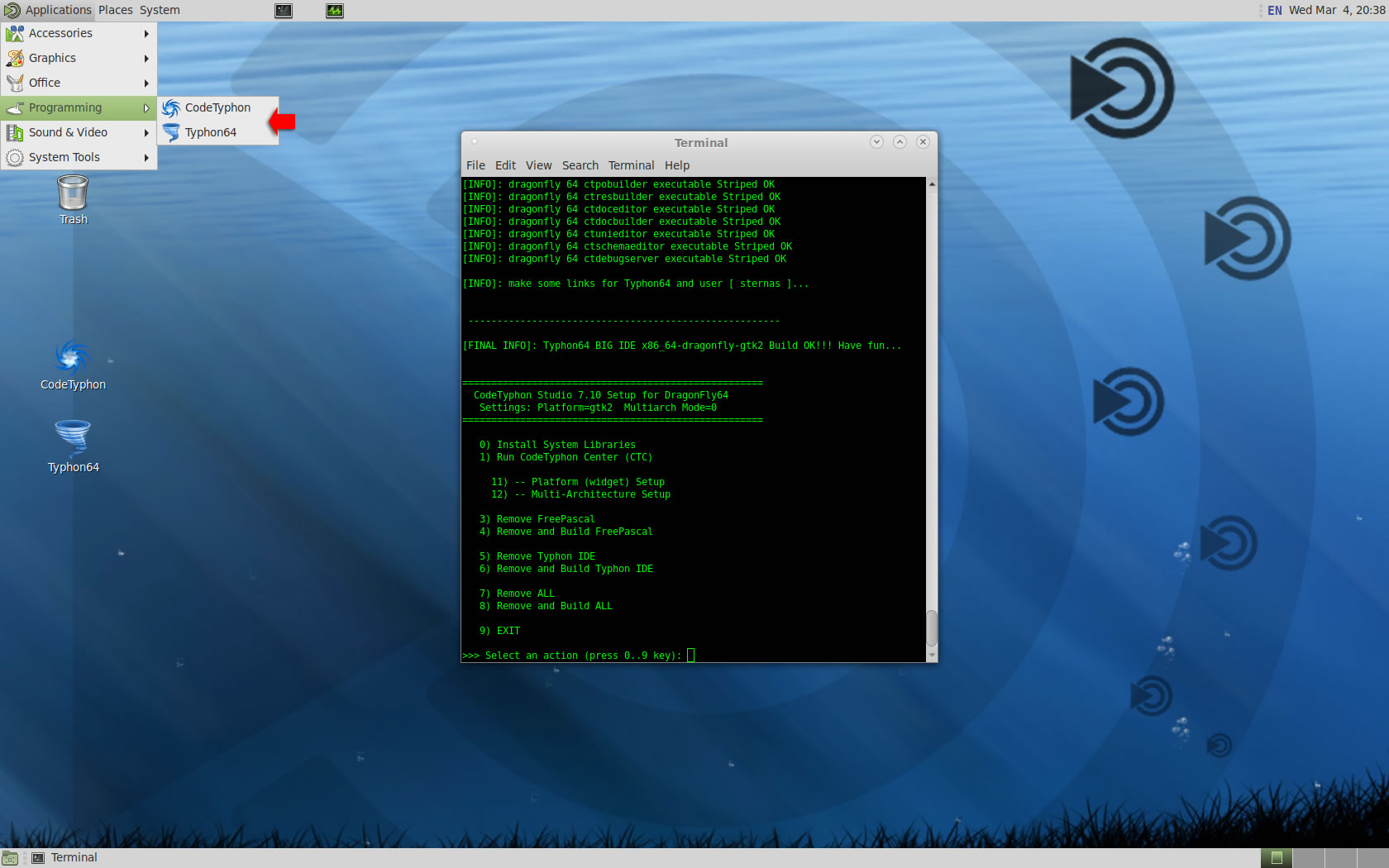Click the 'CodeTyphon Studio 7.10 Setup' heading line

pyautogui.click(x=601, y=395)
